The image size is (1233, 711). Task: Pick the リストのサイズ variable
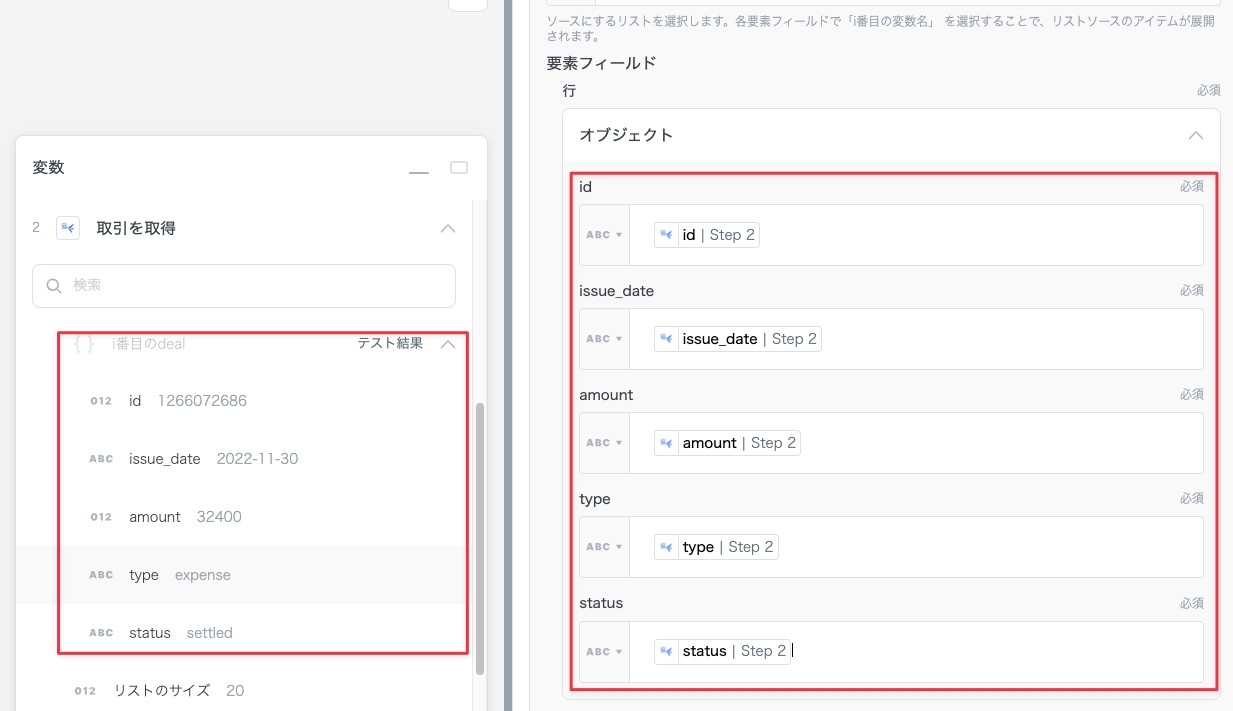pyautogui.click(x=162, y=691)
